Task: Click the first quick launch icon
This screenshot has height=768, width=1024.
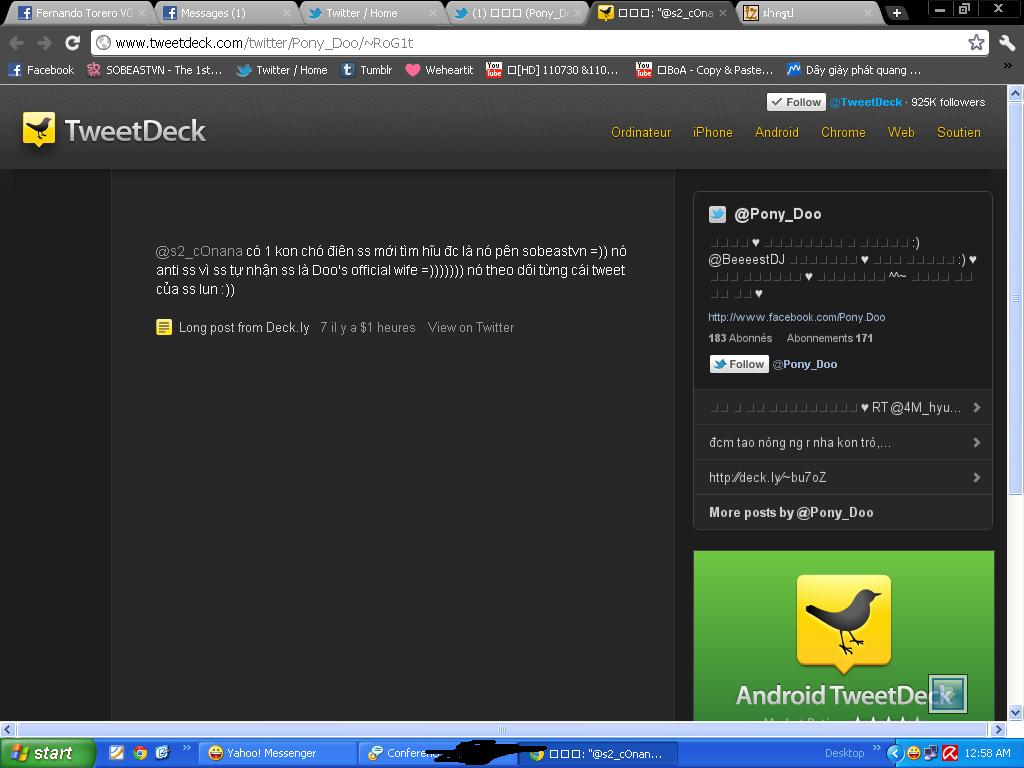Action: [x=117, y=753]
